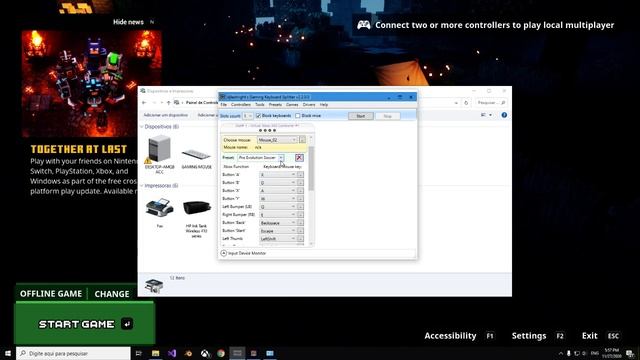Click detect key button for Right Bumper
Image resolution: width=640 pixels, height=360 pixels.
(300, 214)
